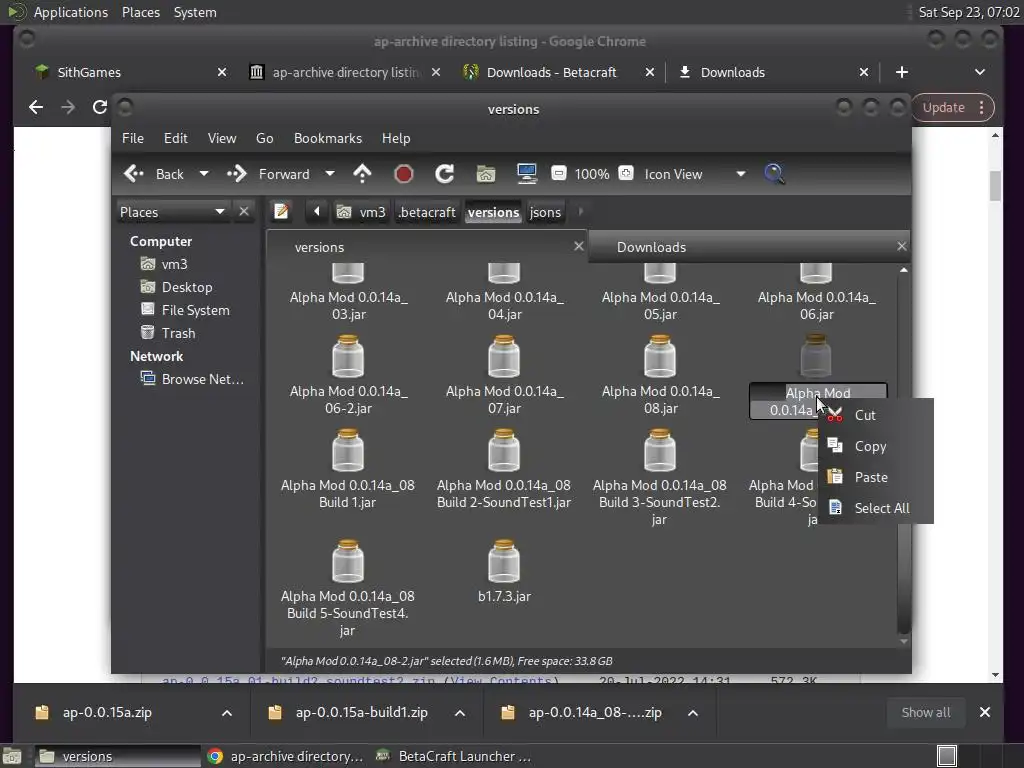Screen dimensions: 1024x768
Task: Open the Home folder toolbar icon
Action: coord(486,174)
